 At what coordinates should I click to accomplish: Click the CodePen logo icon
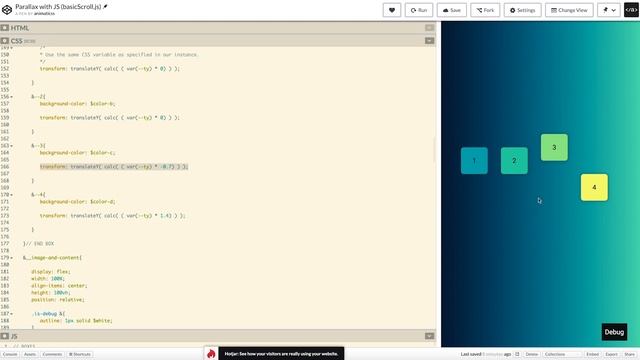point(7,9)
